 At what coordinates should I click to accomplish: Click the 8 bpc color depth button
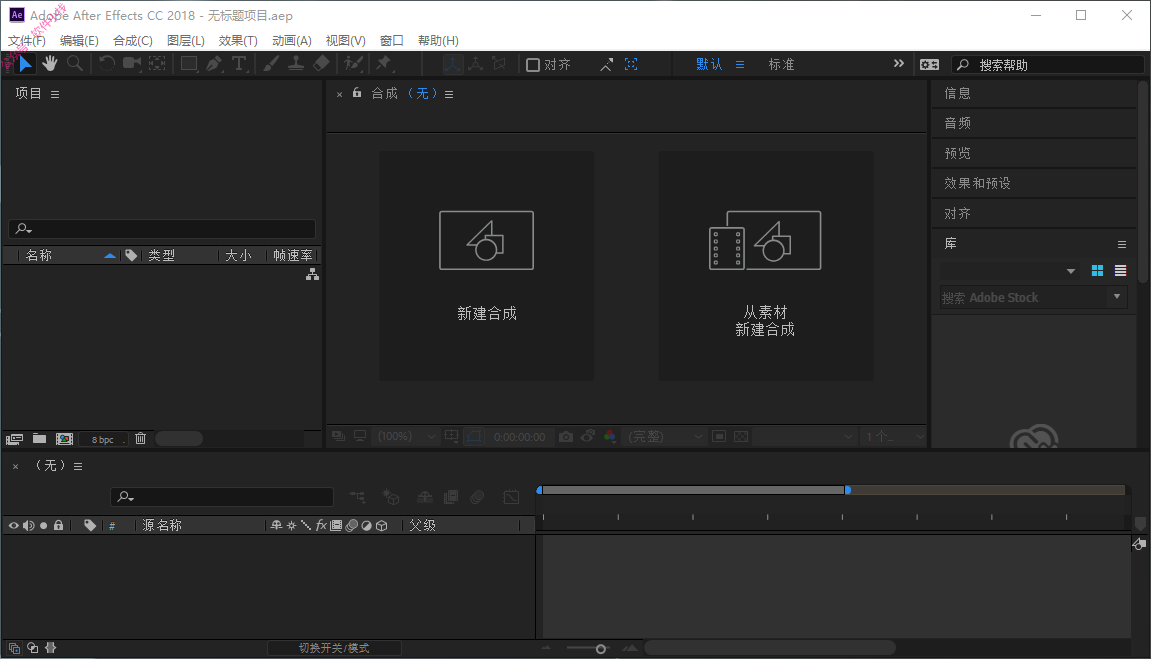click(x=103, y=440)
